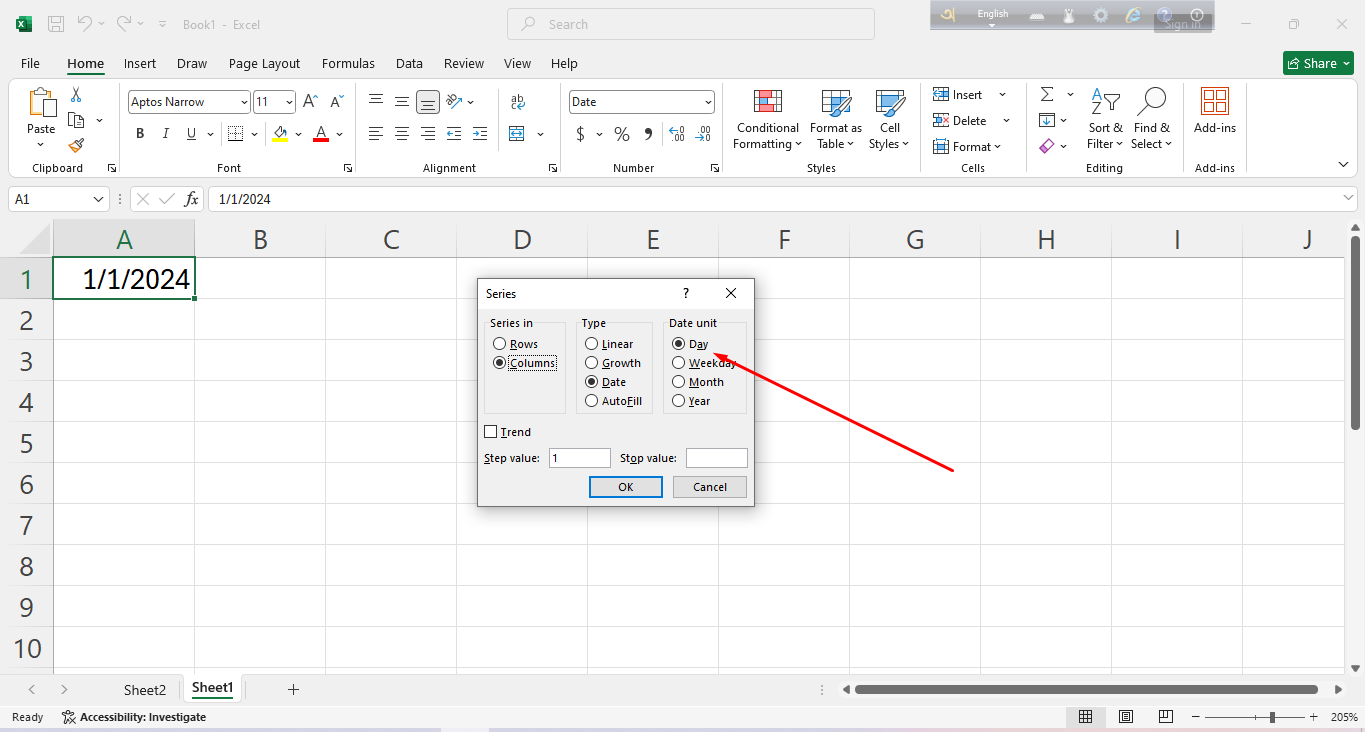Open the Page Layout ribbon tab
The image size is (1365, 732).
pos(264,63)
